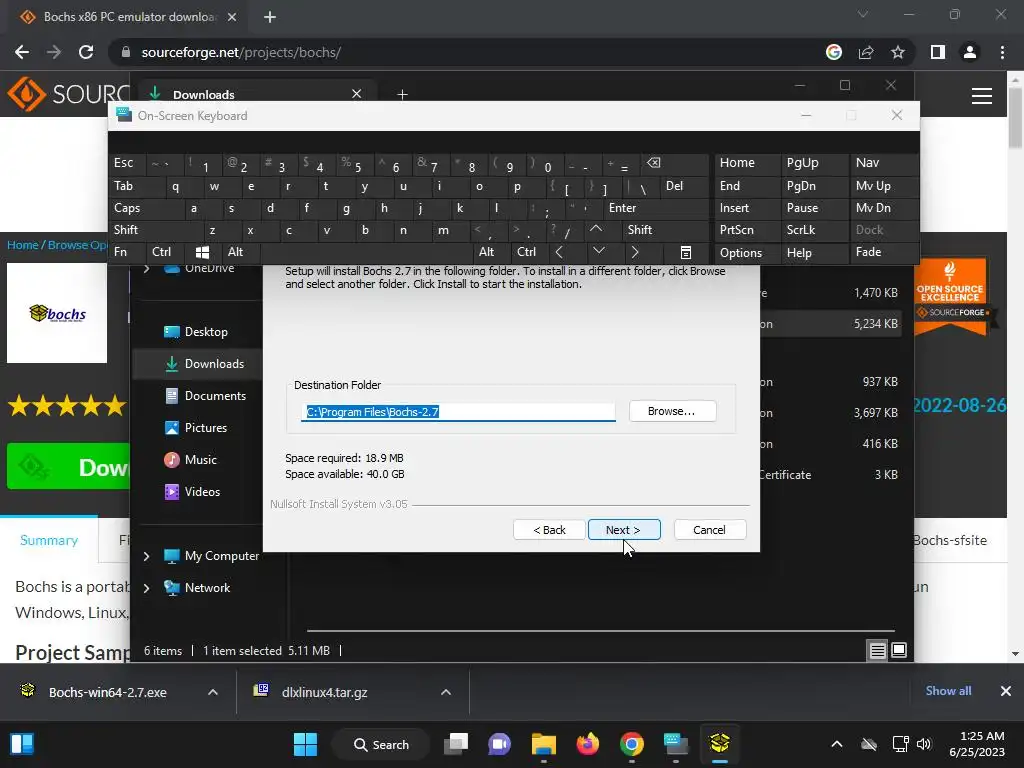Viewport: 1024px width, 768px height.
Task: Switch Explorer to details view layout
Action: (x=877, y=650)
